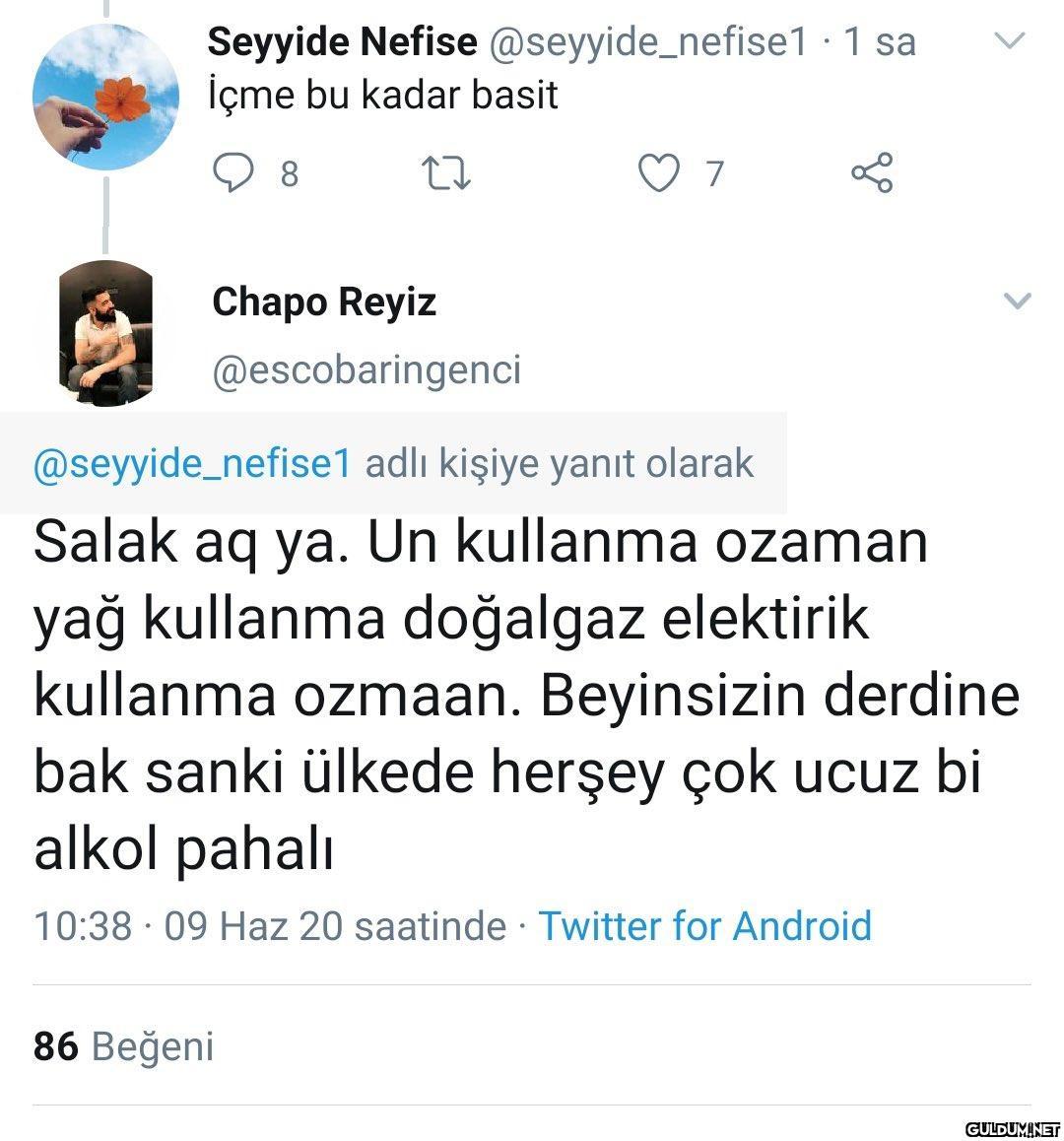Click the Chapo Reyiz display name
1064x1141 pixels.
coord(324,302)
